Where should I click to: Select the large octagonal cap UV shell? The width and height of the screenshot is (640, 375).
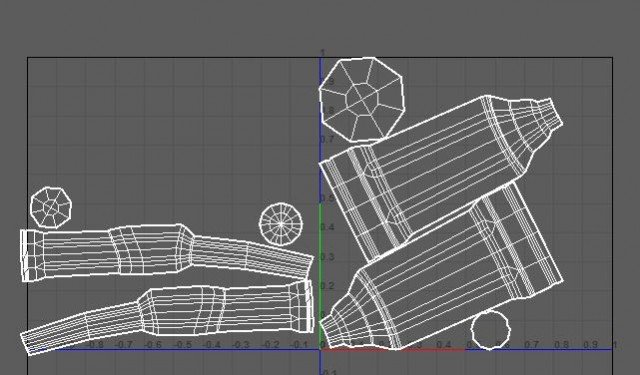[x=362, y=100]
